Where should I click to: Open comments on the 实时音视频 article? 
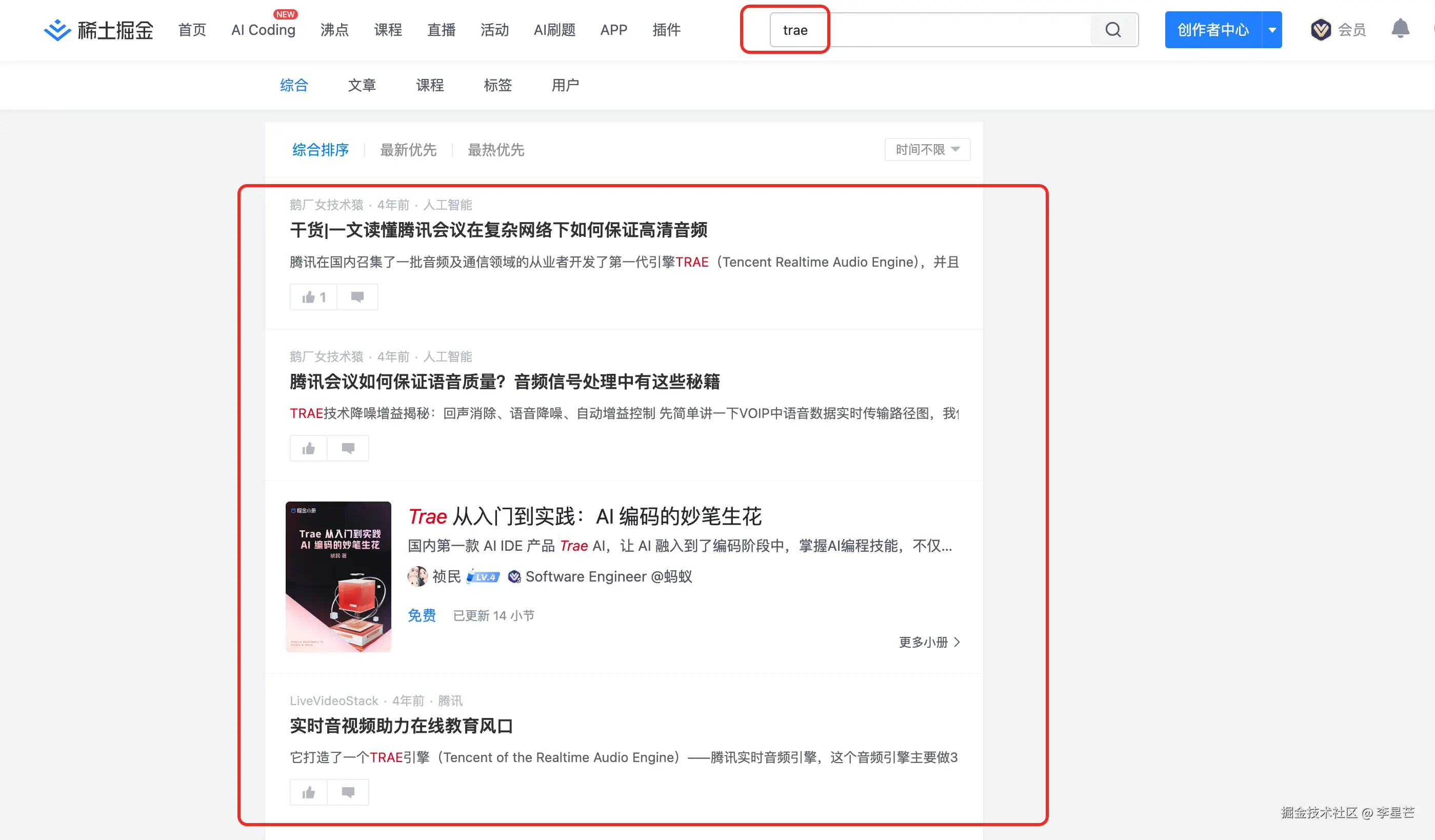[347, 792]
